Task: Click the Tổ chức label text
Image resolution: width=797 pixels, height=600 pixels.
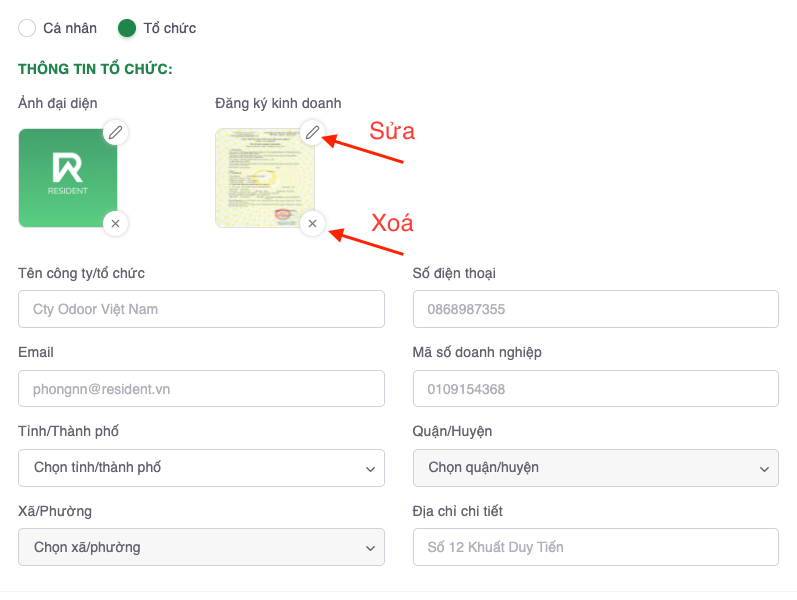Action: [x=170, y=28]
